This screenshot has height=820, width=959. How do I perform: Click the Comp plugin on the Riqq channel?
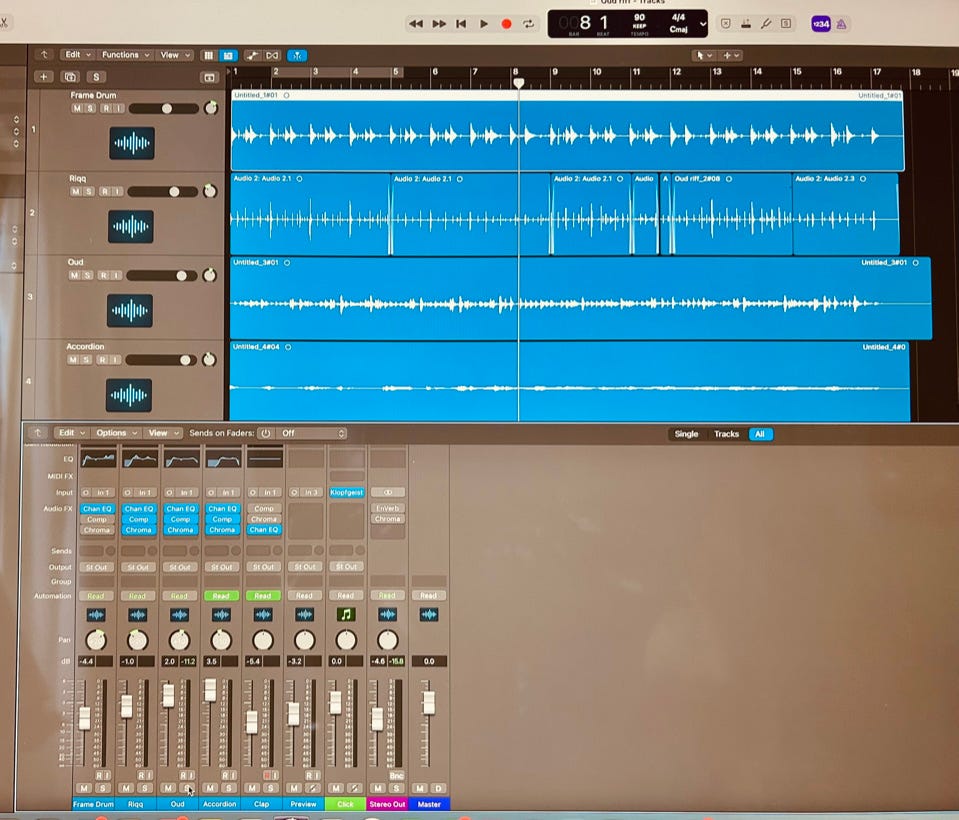pyautogui.click(x=138, y=519)
